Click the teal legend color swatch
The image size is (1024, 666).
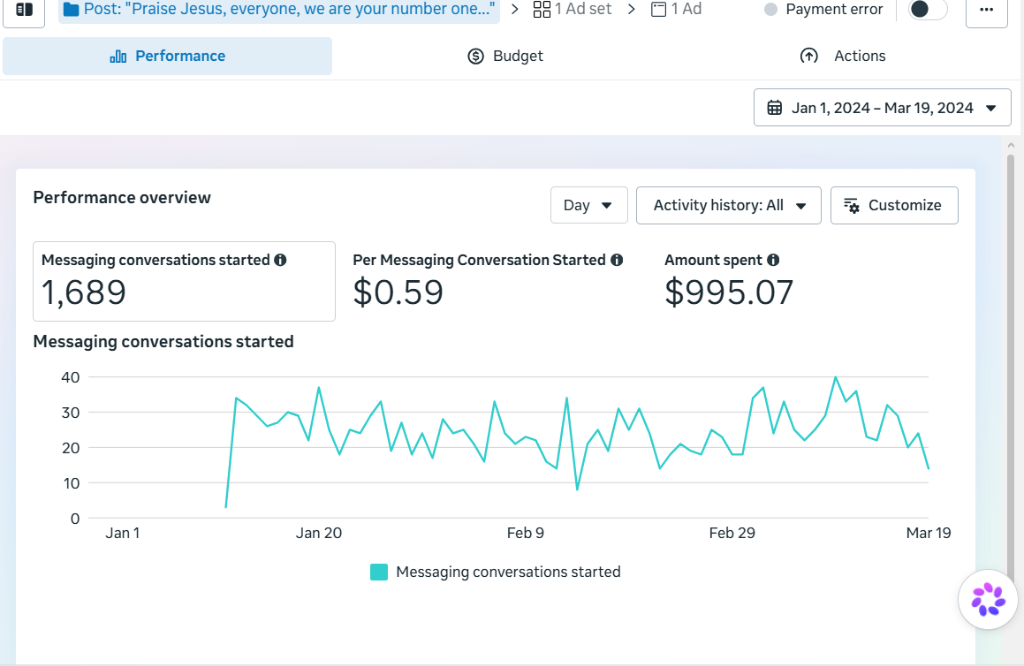coord(379,572)
